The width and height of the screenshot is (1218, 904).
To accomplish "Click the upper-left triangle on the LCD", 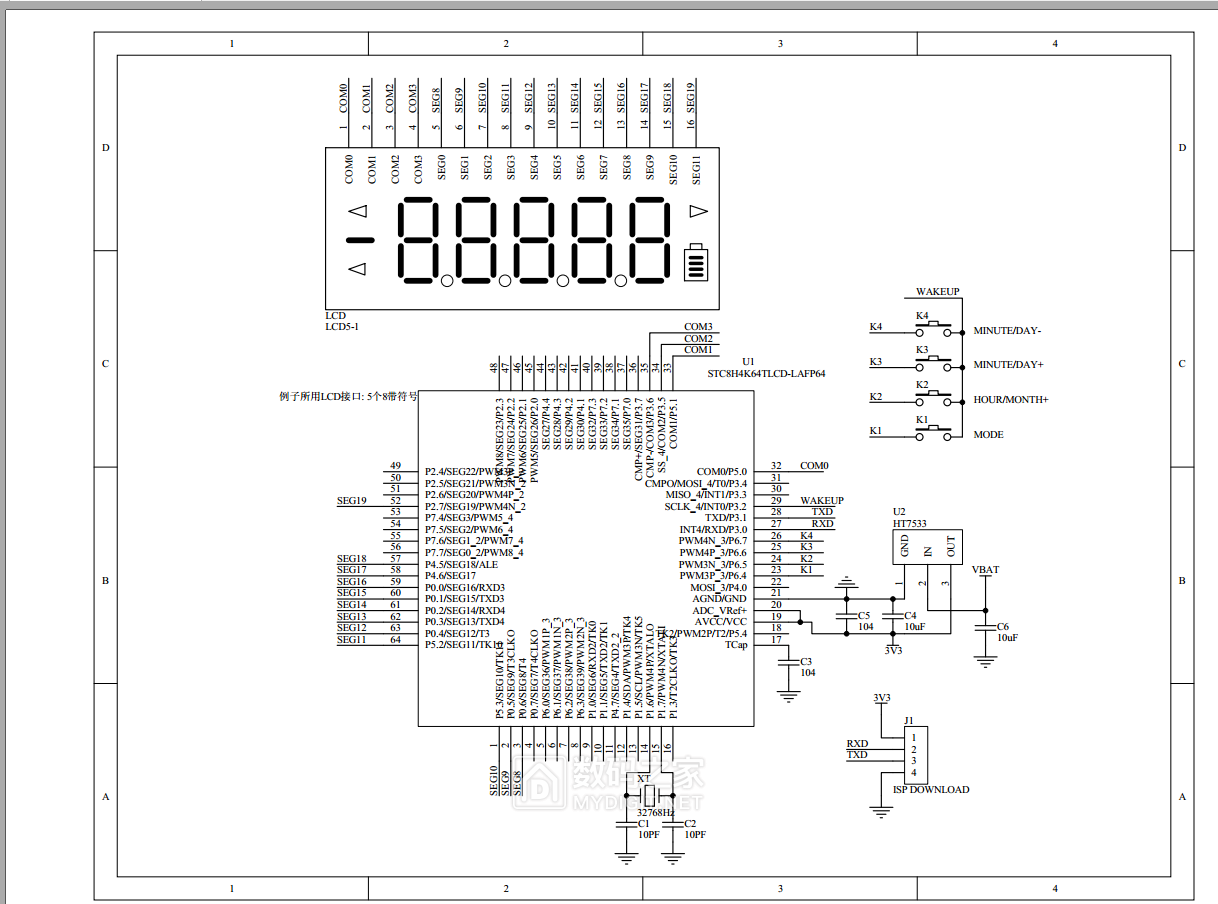I will point(357,211).
